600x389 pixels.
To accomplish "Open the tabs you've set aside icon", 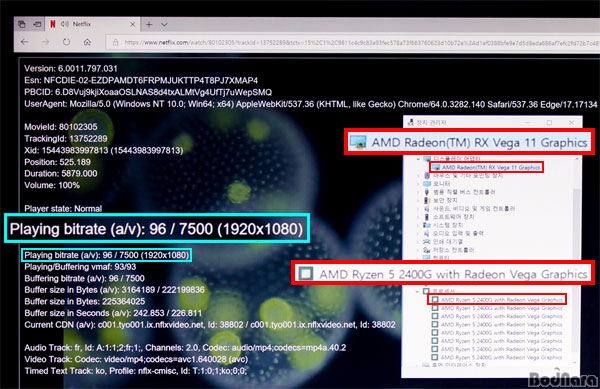I will click(22, 24).
